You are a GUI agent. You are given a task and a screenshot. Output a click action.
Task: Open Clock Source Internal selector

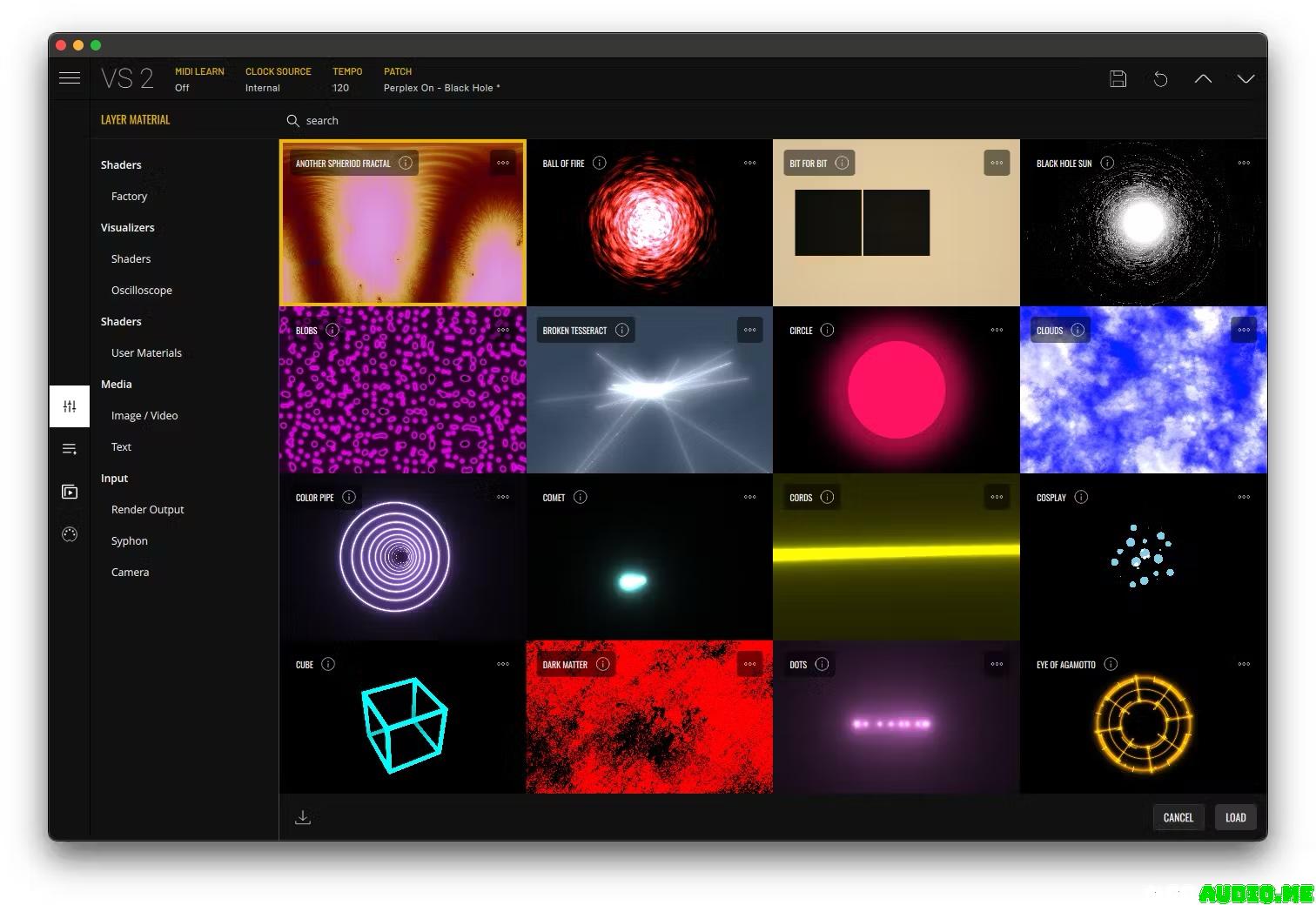(263, 88)
